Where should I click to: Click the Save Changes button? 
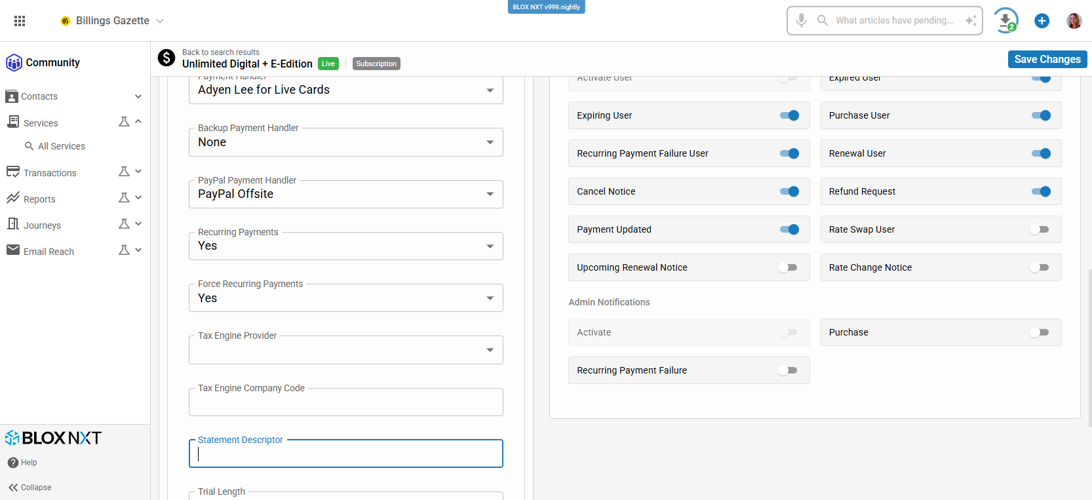(1046, 59)
